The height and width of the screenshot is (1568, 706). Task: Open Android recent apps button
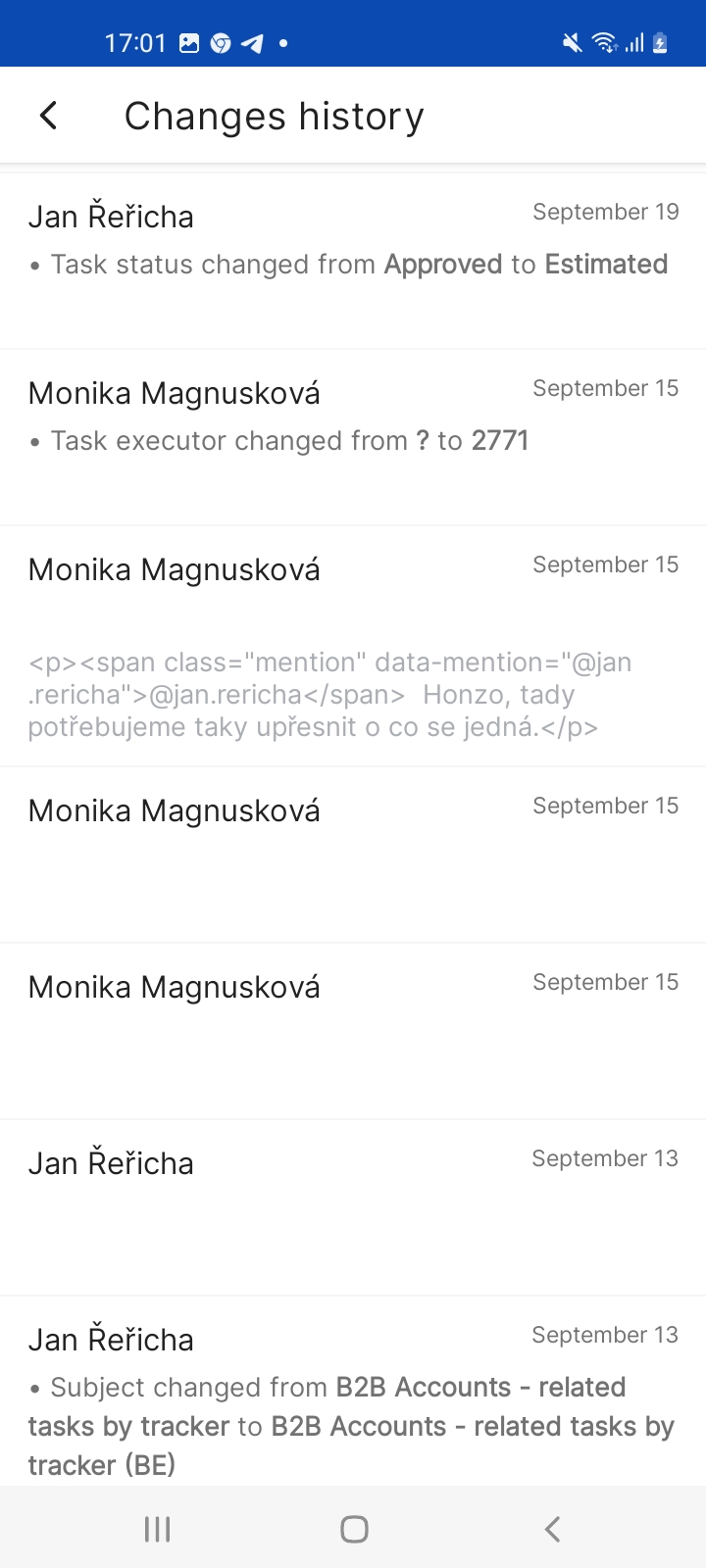tap(157, 1529)
